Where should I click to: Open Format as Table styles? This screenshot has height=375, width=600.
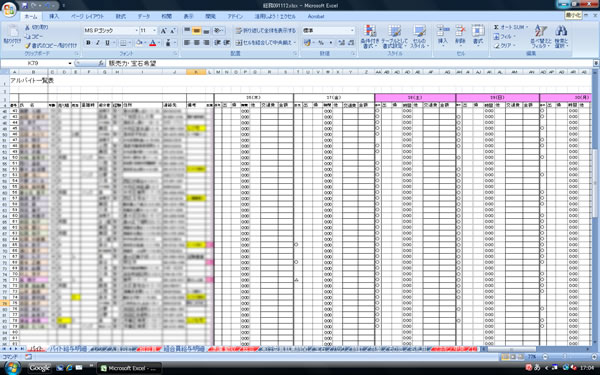click(x=394, y=37)
